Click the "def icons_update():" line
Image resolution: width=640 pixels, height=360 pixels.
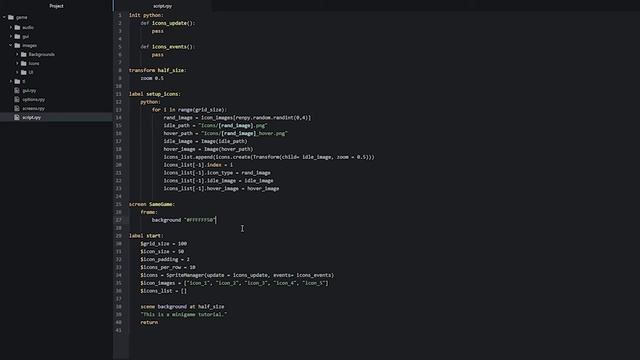point(168,23)
